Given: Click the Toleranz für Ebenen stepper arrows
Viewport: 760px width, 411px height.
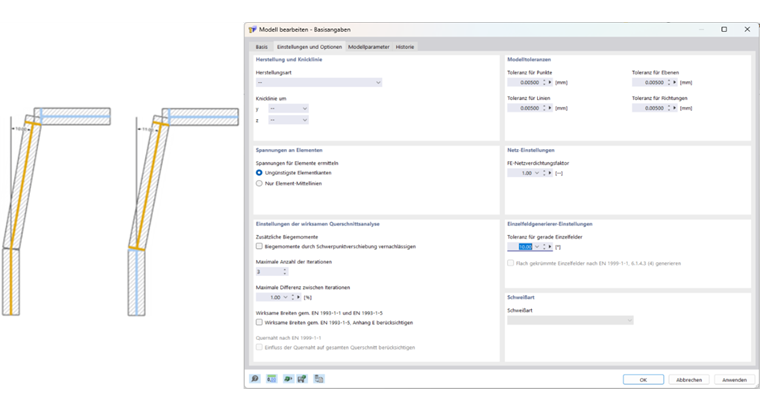Looking at the screenshot, I should coord(669,82).
